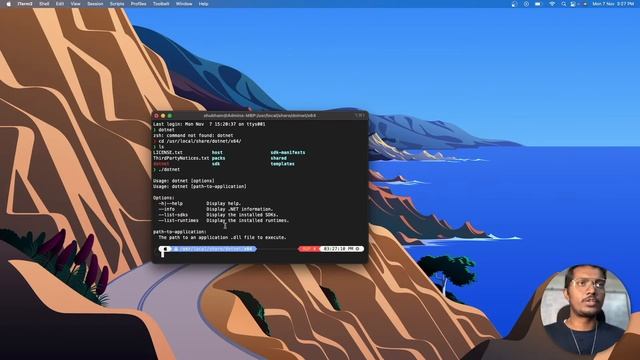Open the Shell menu
The width and height of the screenshot is (640, 360).
(x=44, y=4)
